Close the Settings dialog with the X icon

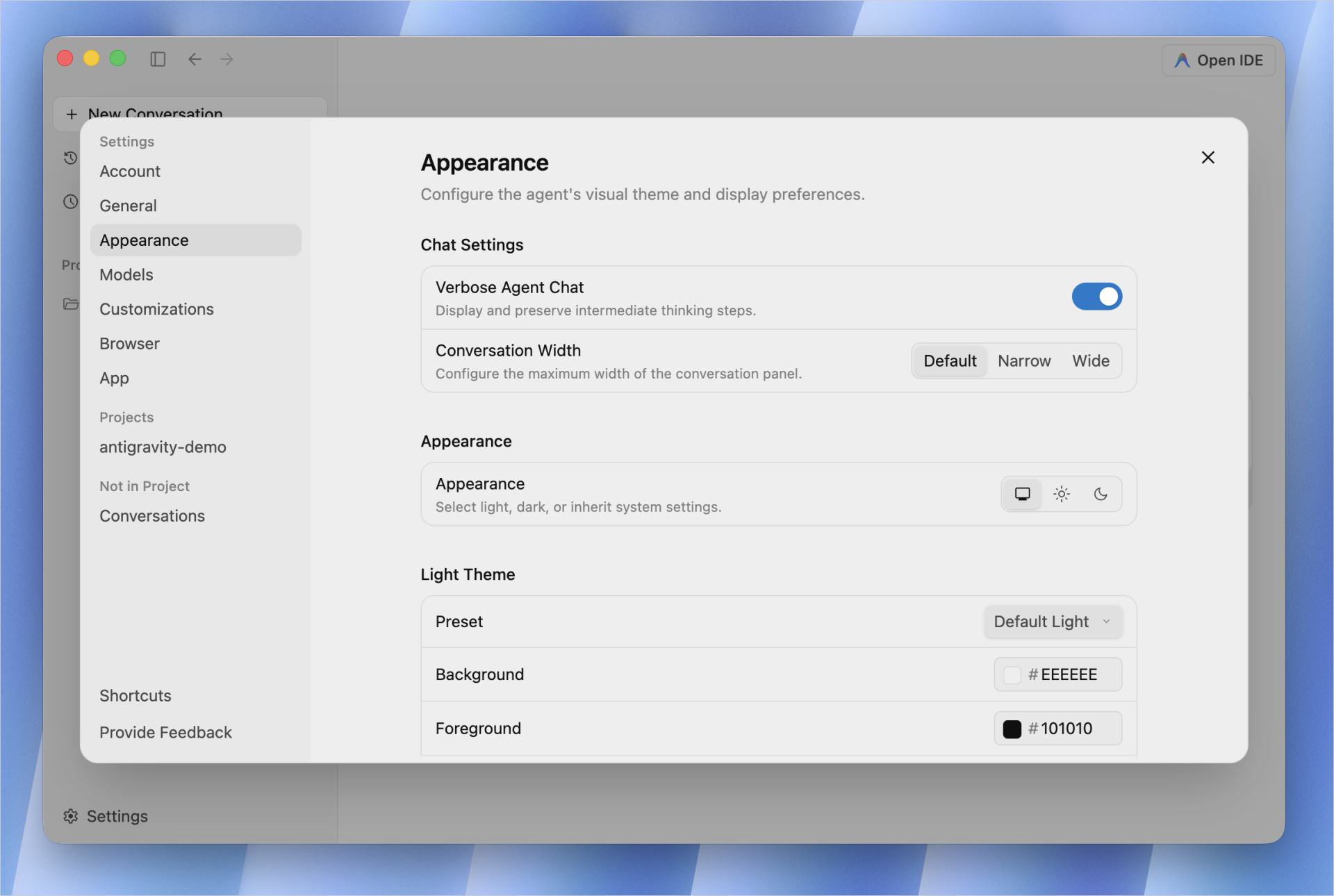(x=1208, y=158)
